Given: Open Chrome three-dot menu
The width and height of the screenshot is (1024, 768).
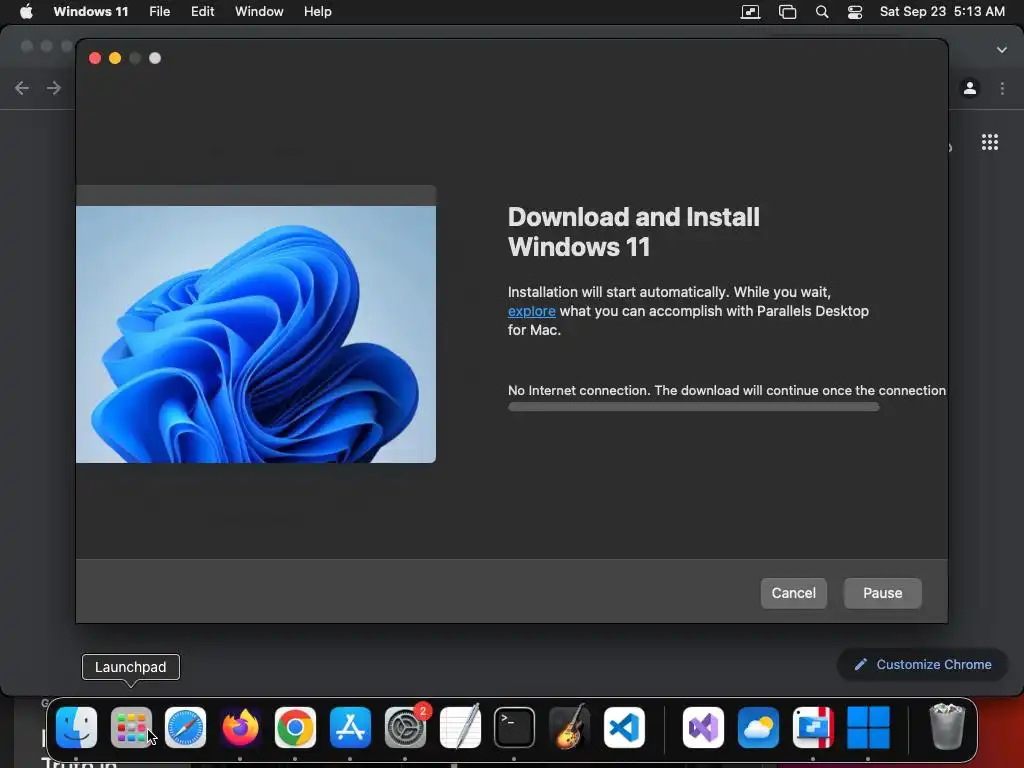Looking at the screenshot, I should [1002, 88].
